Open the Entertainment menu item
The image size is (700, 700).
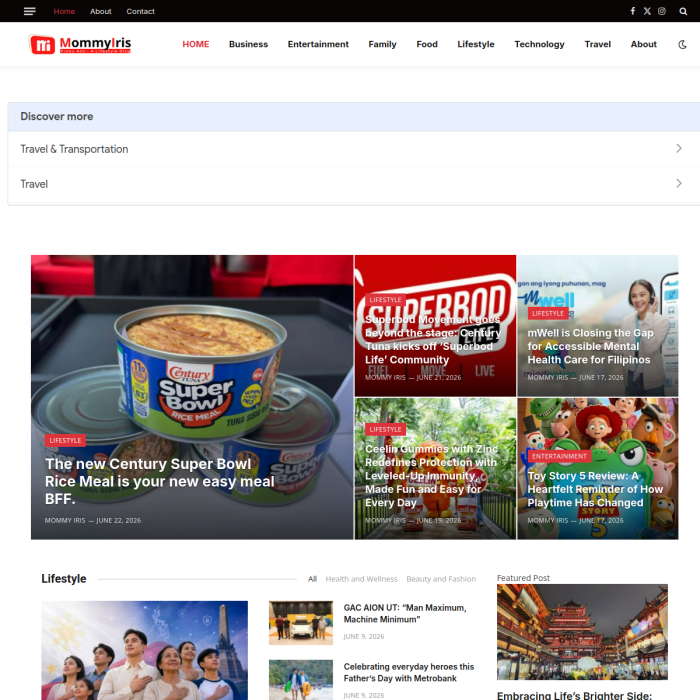[318, 44]
